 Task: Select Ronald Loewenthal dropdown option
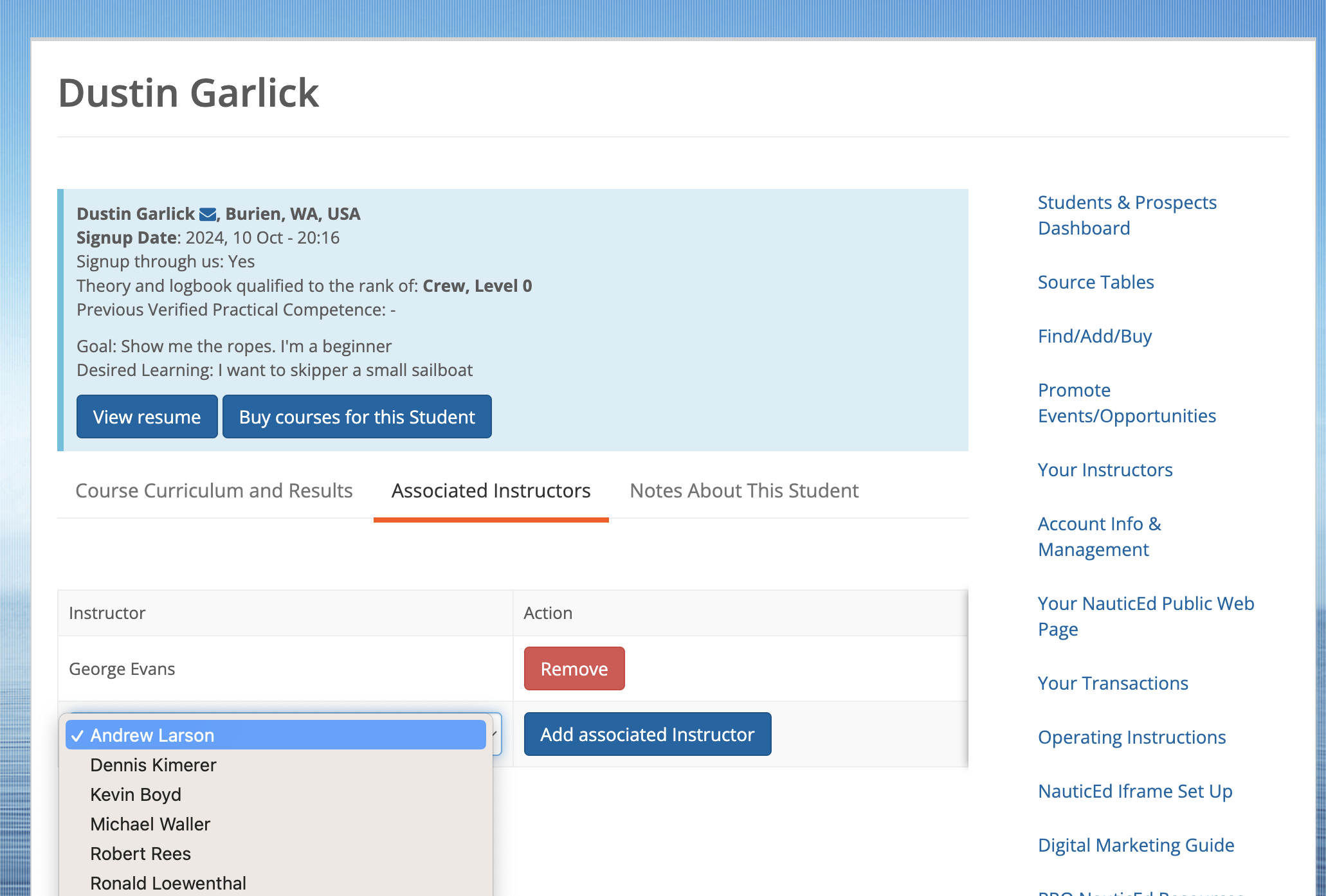tap(168, 883)
